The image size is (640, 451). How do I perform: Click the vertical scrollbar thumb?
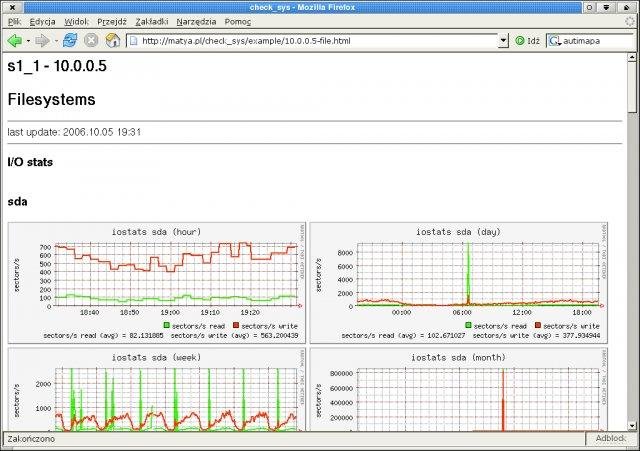pyautogui.click(x=632, y=87)
